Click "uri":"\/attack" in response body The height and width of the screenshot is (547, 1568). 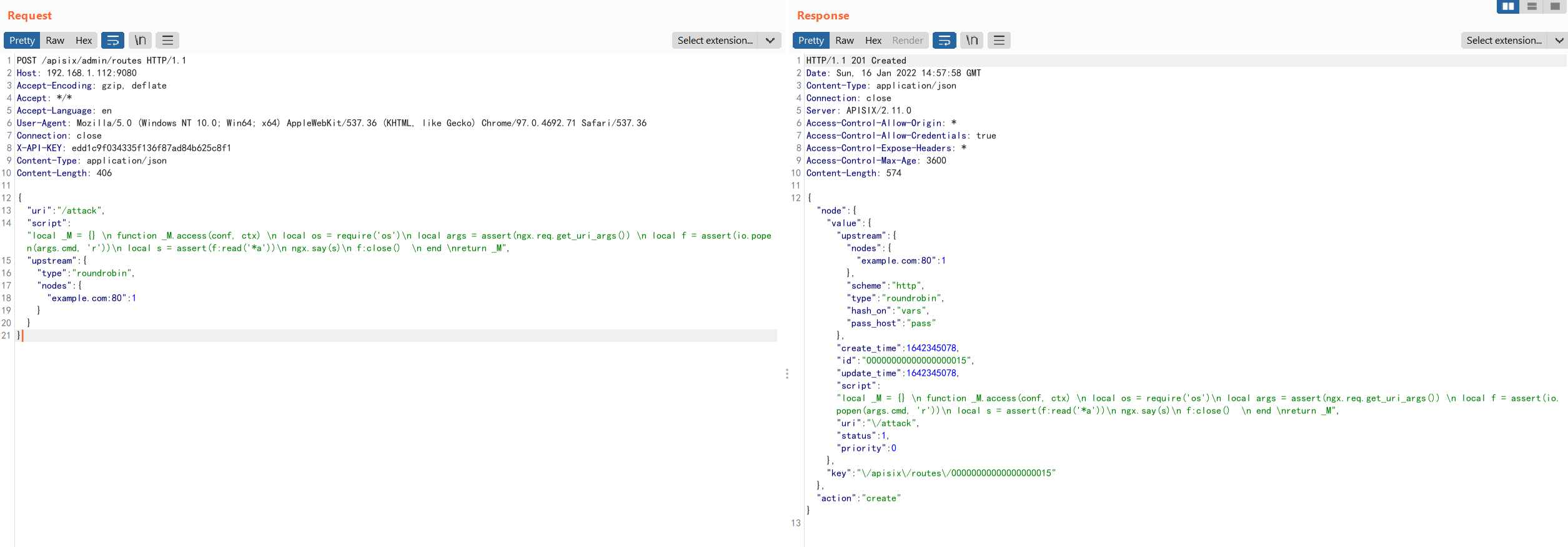(x=878, y=423)
